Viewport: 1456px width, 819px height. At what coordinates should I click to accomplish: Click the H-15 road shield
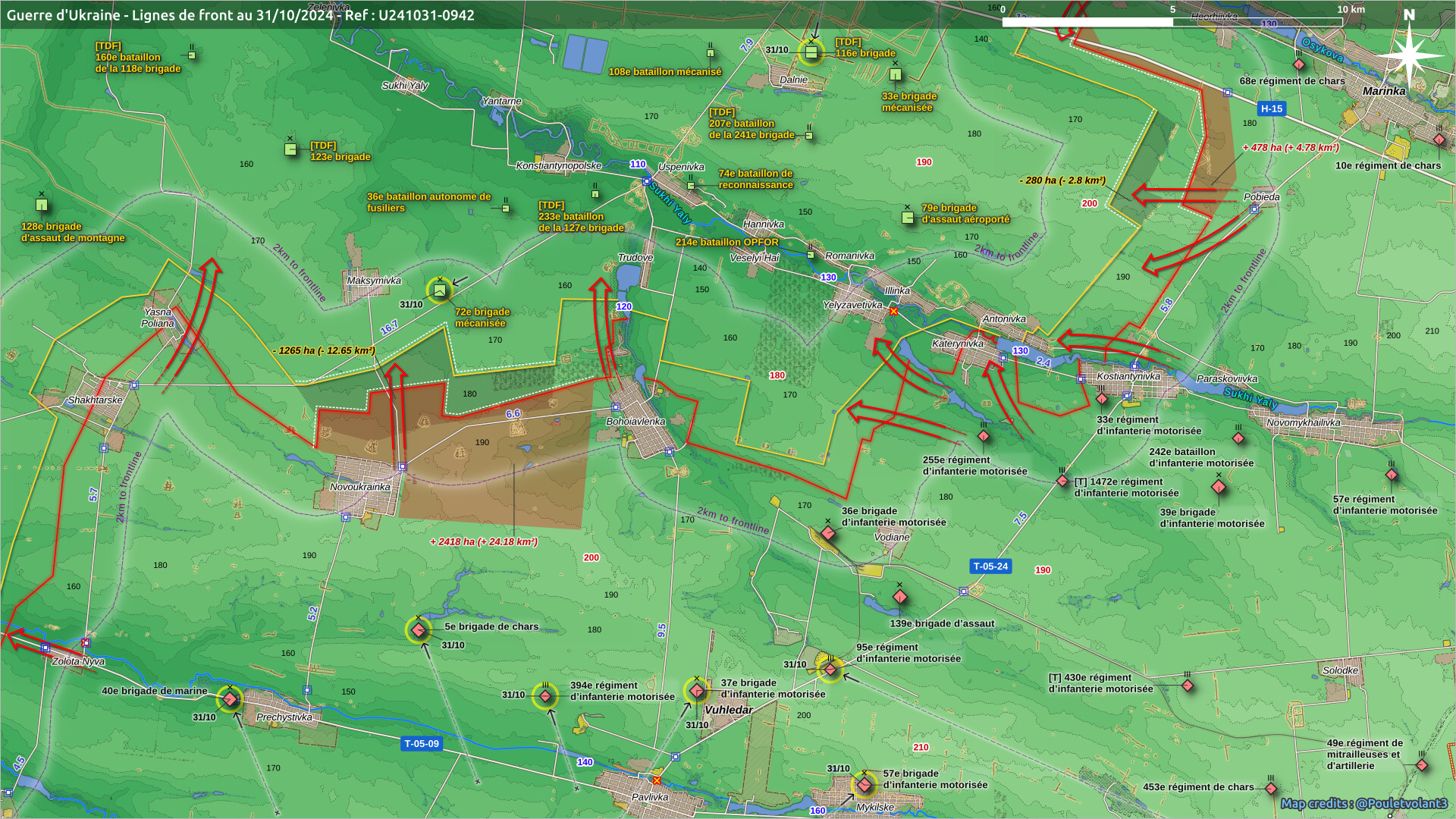pos(1271,108)
